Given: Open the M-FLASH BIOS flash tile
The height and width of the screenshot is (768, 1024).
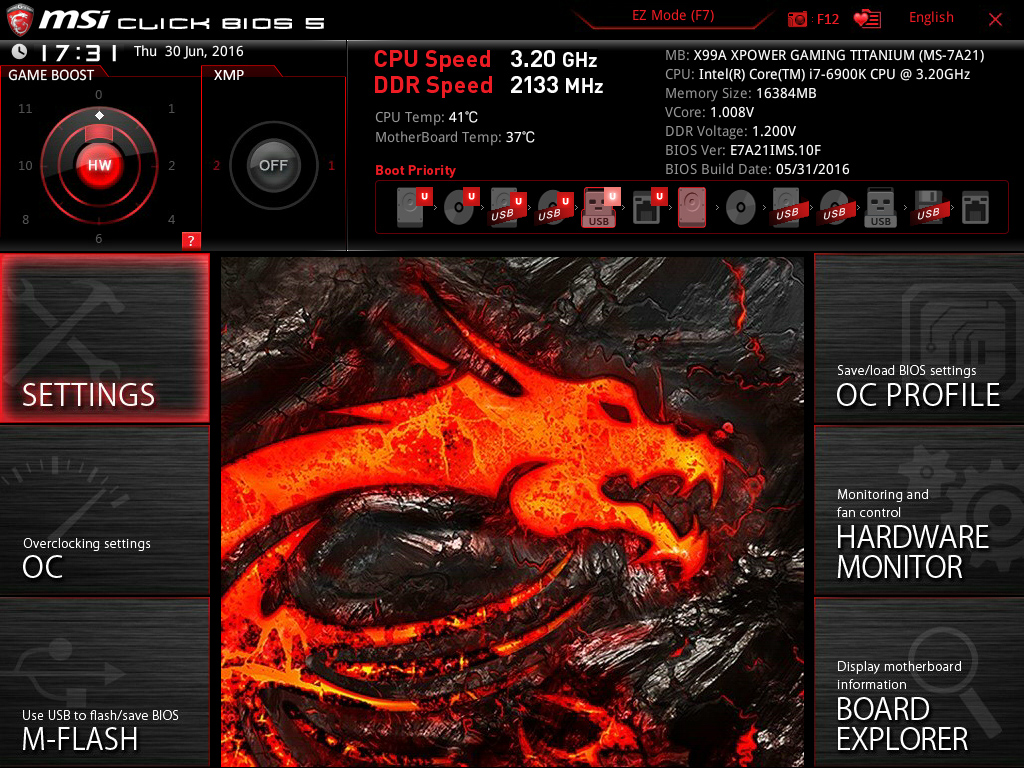Looking at the screenshot, I should 104,682.
